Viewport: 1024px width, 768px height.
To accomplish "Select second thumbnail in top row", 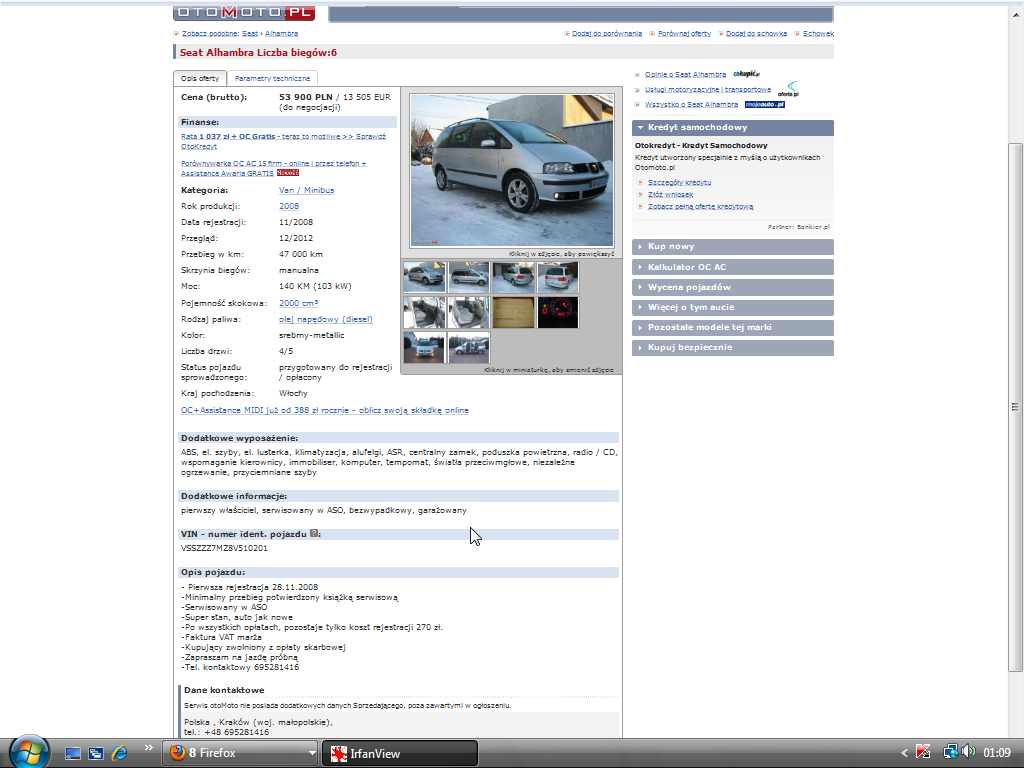I will coord(469,277).
